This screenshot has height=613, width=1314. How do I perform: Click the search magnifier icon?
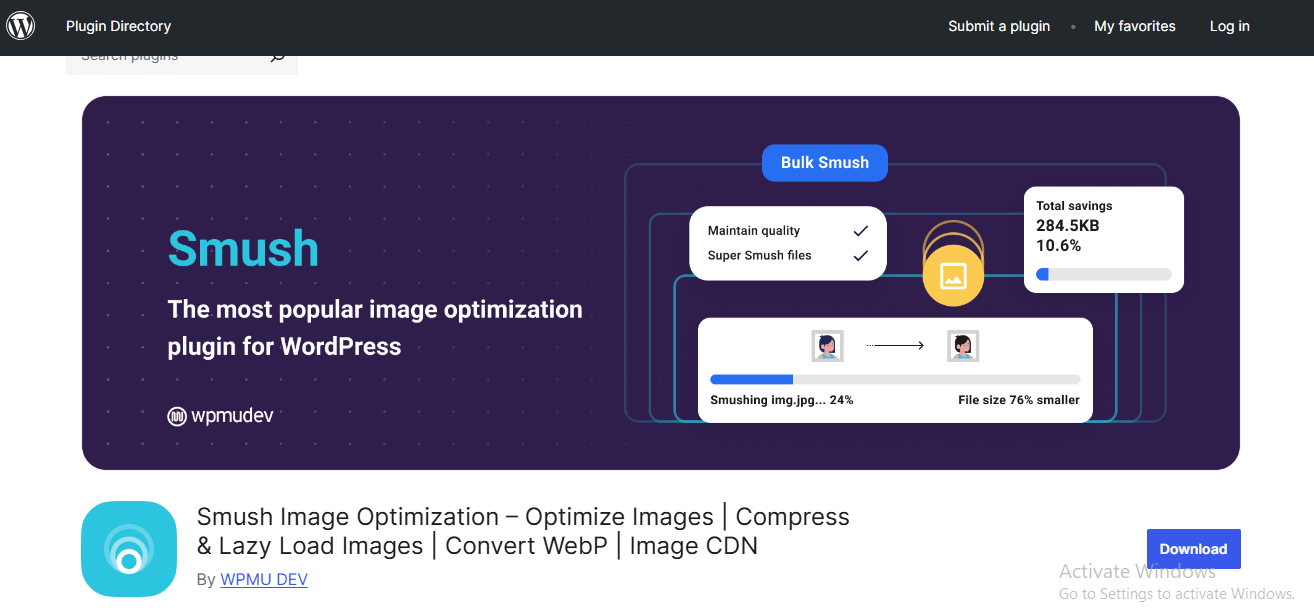tap(278, 59)
